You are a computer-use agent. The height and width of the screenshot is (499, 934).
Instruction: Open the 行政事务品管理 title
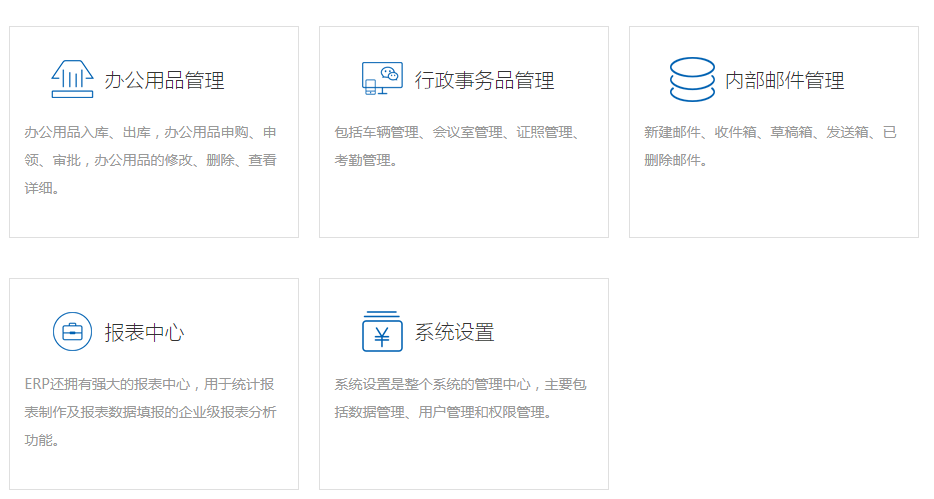pos(484,80)
